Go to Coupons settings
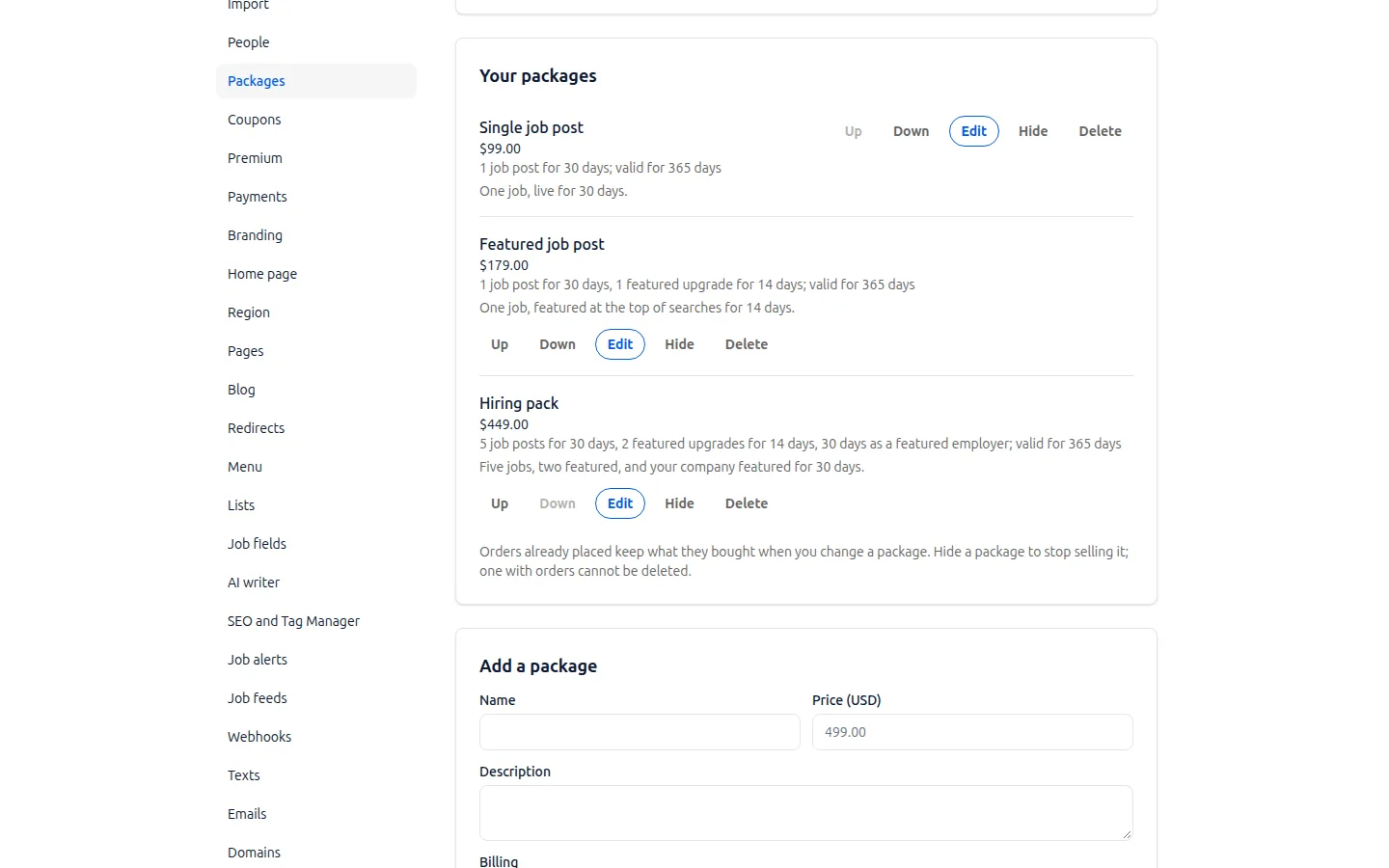 point(316,120)
